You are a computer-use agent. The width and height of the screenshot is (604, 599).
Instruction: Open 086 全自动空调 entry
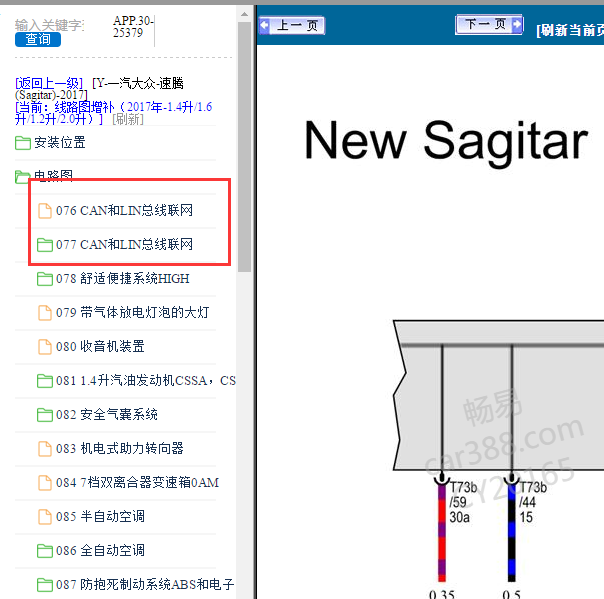click(100, 550)
